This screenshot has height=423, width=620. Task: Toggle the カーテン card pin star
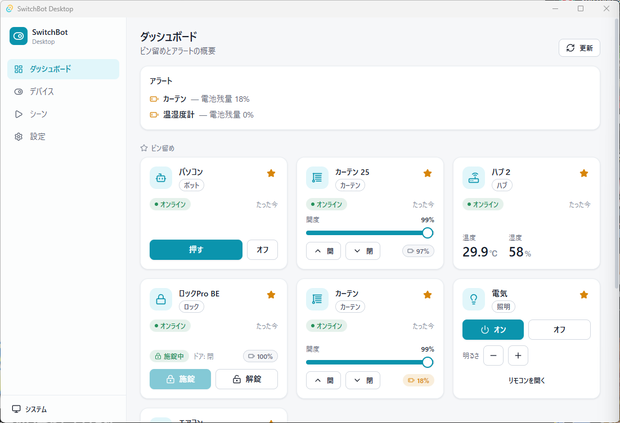(427, 295)
